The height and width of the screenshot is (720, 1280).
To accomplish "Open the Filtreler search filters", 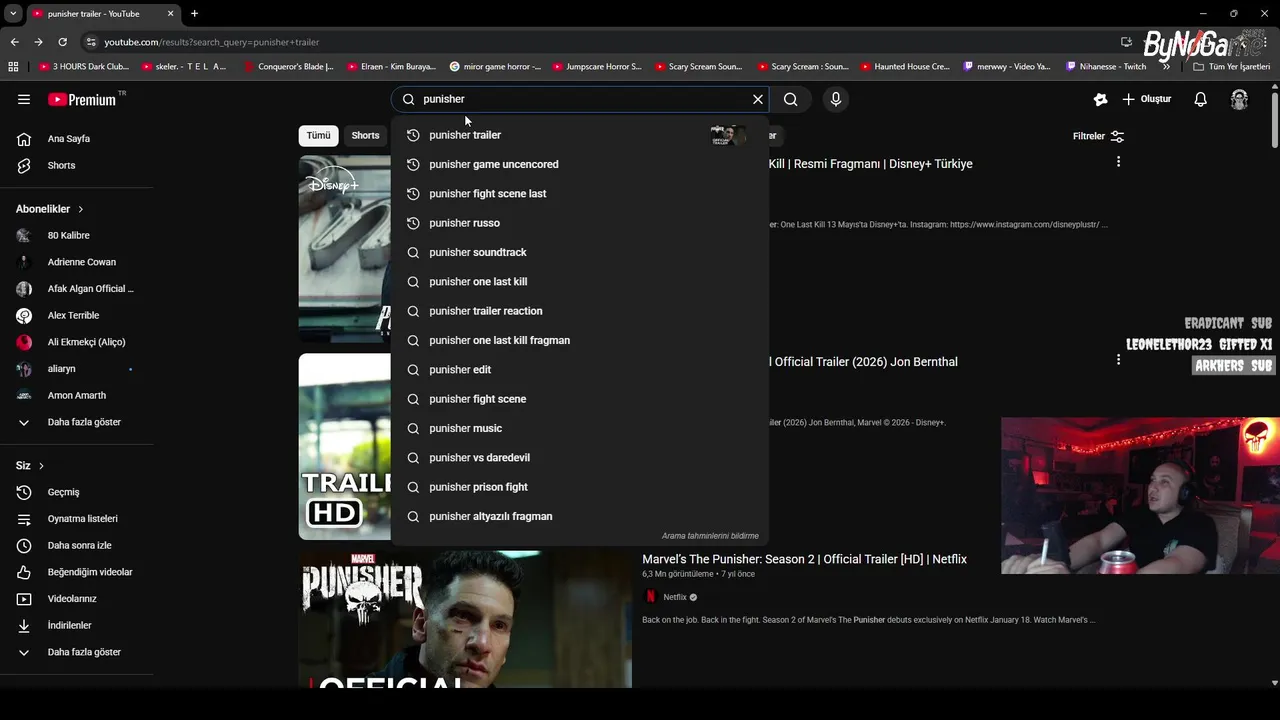I will 1098,136.
